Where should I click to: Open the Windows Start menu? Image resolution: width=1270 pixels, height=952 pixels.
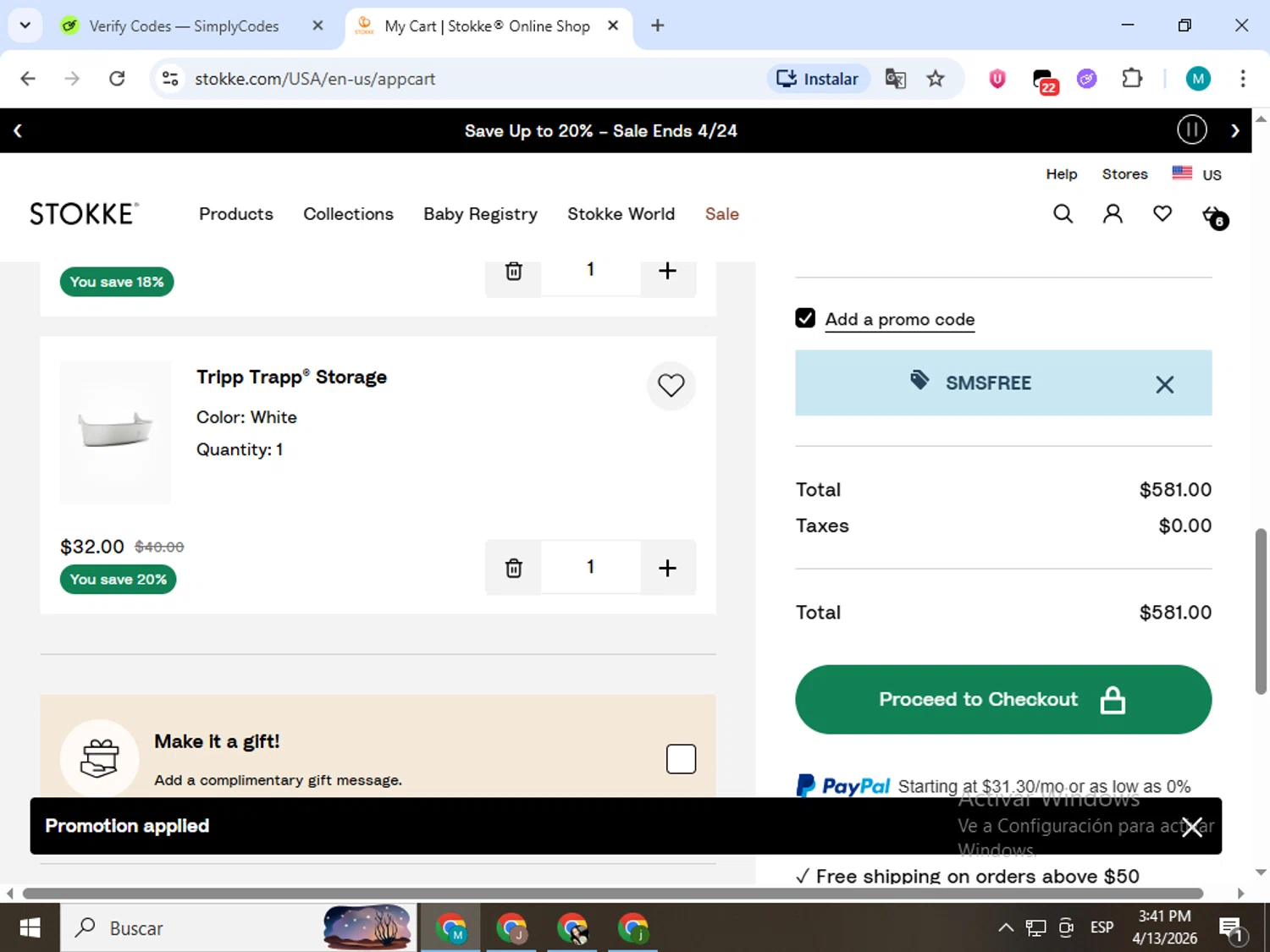(x=30, y=928)
